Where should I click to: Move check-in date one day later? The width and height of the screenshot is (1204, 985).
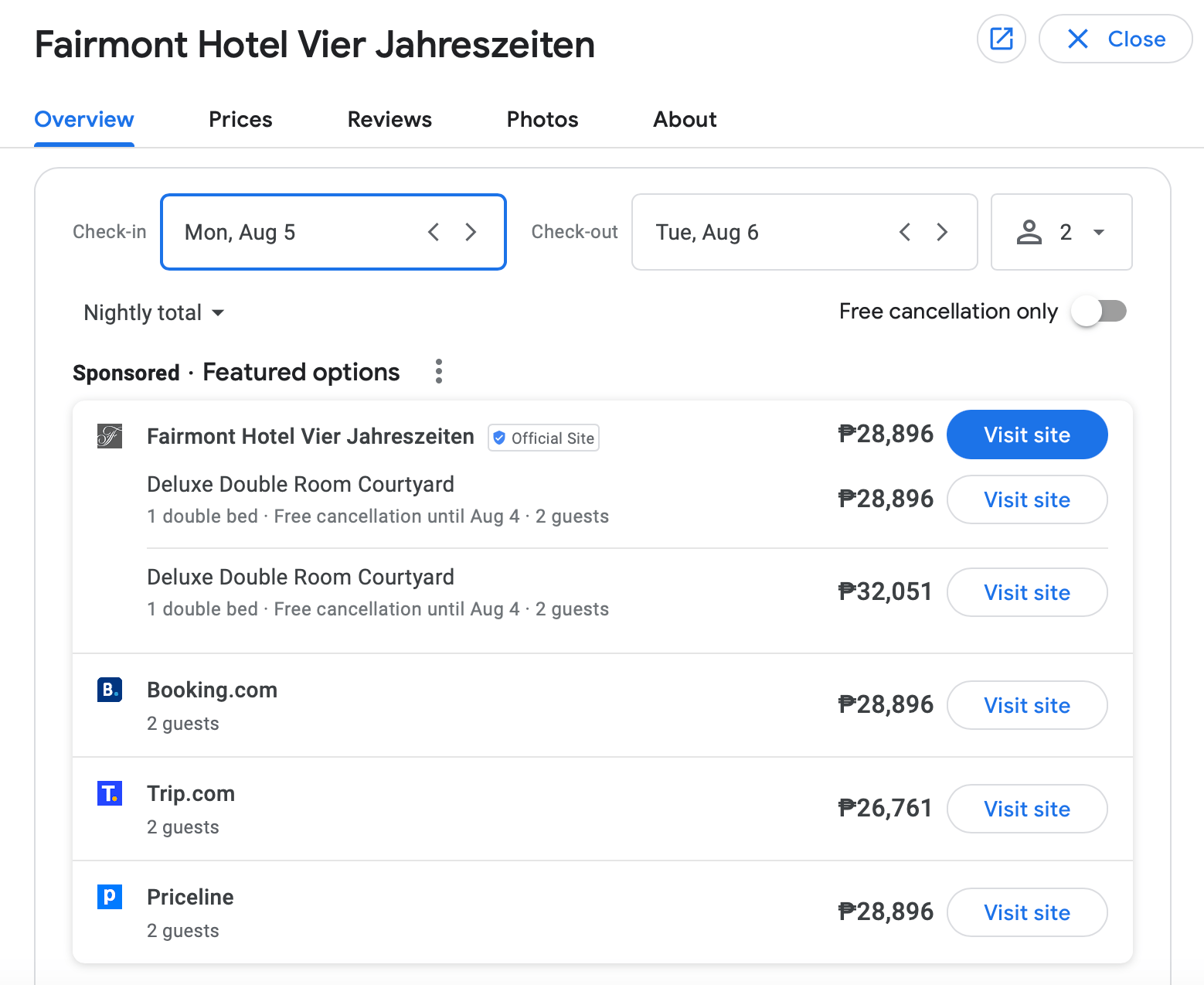pyautogui.click(x=471, y=232)
